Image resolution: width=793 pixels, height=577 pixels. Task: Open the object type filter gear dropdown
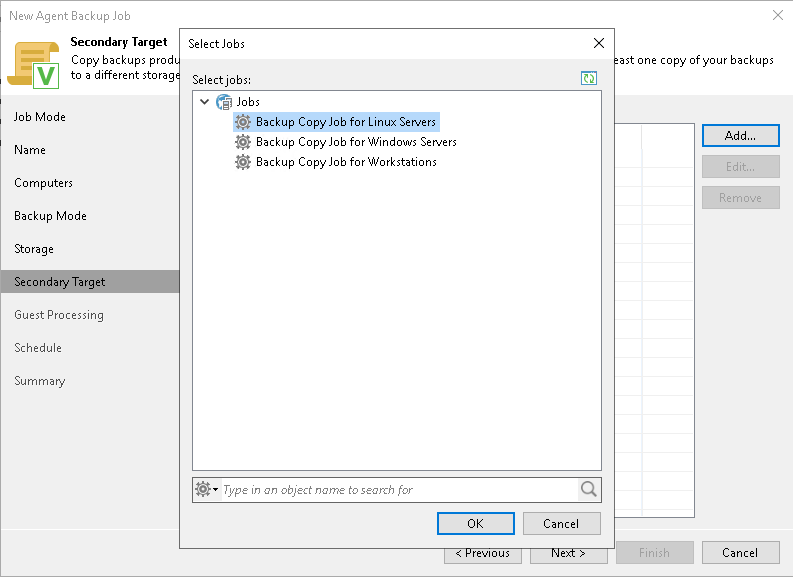click(207, 490)
